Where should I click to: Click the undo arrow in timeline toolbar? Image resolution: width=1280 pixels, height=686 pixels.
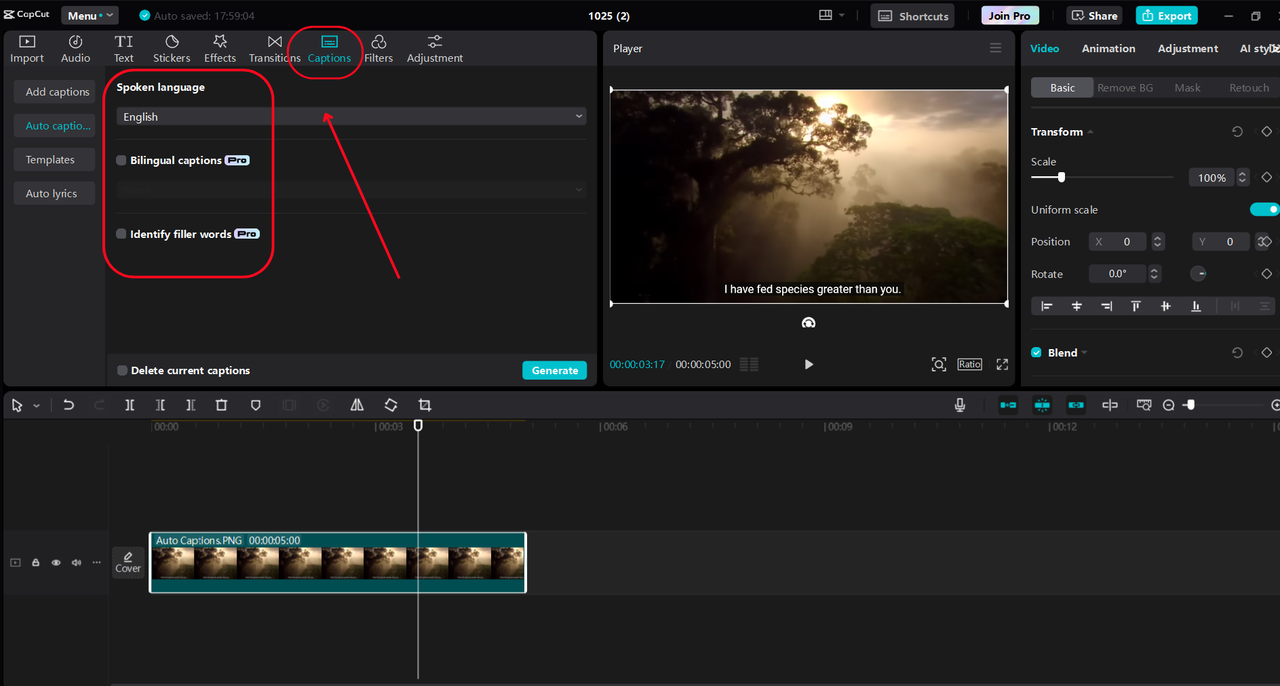[x=68, y=405]
